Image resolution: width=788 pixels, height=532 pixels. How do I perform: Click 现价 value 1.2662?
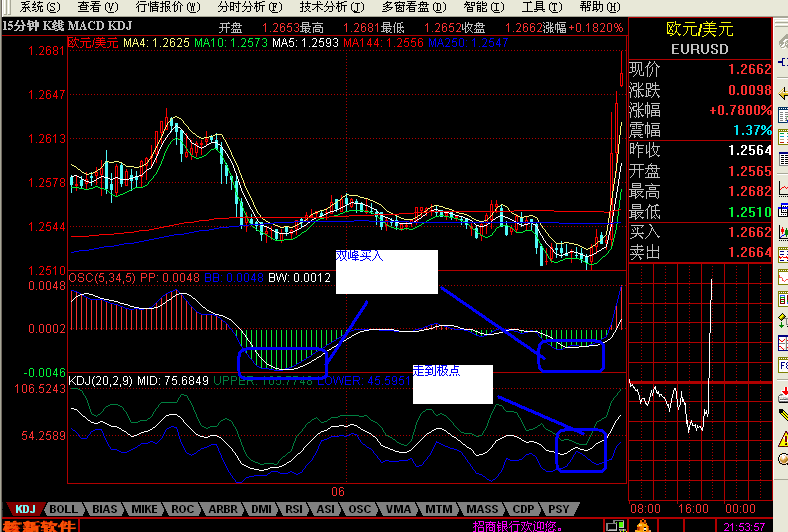tap(749, 69)
